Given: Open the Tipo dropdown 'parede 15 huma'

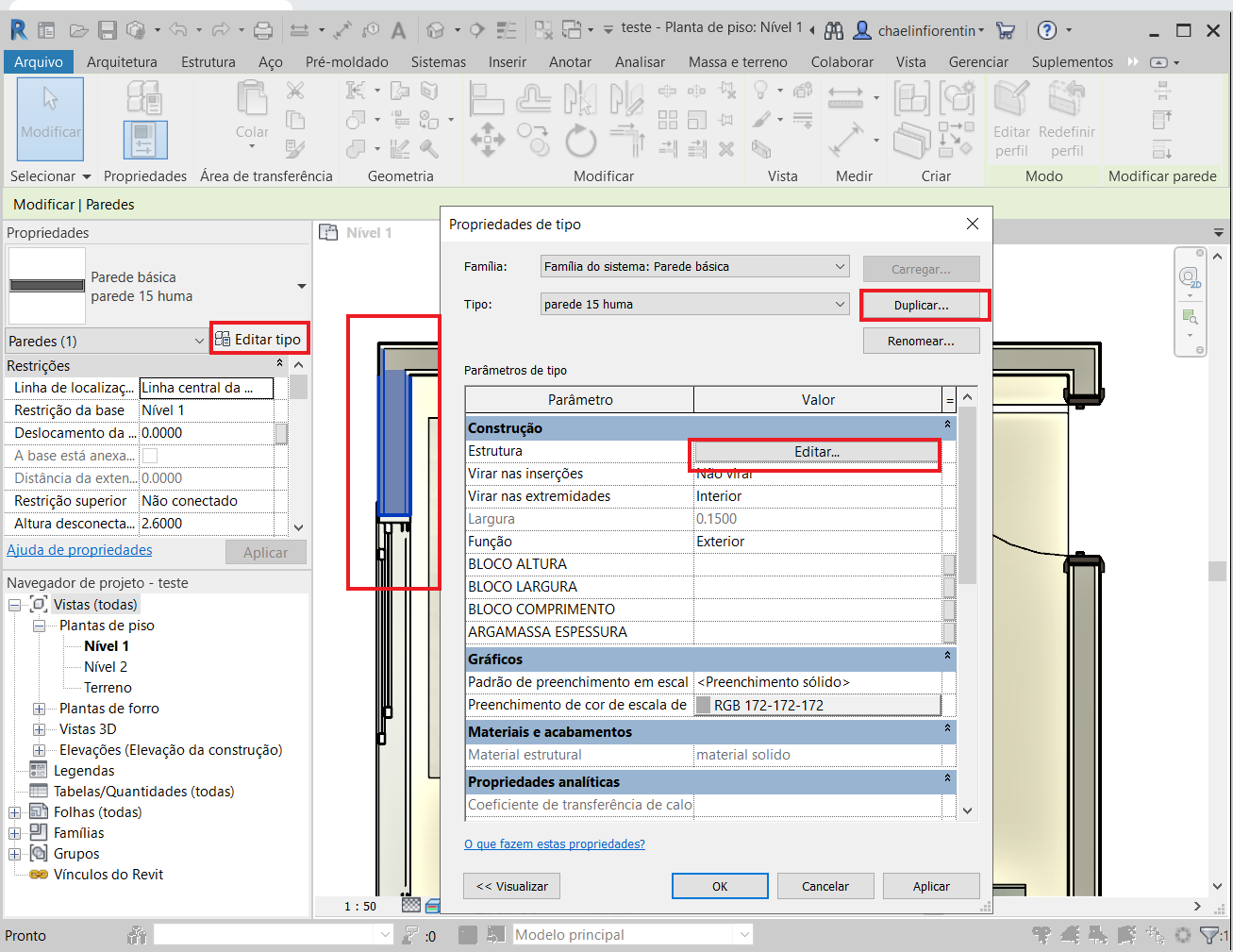Looking at the screenshot, I should tap(695, 305).
